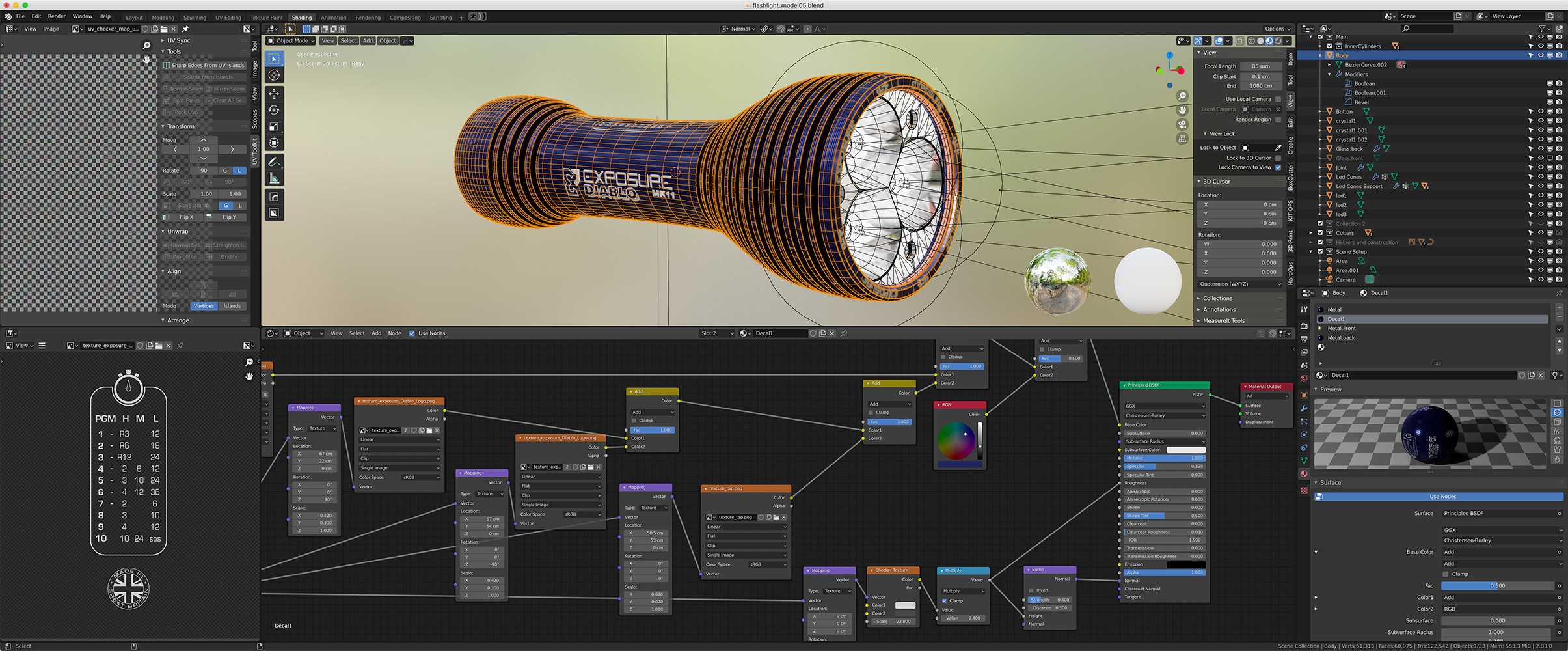
Task: Expand the Cutters collection in outliner
Action: point(1312,233)
